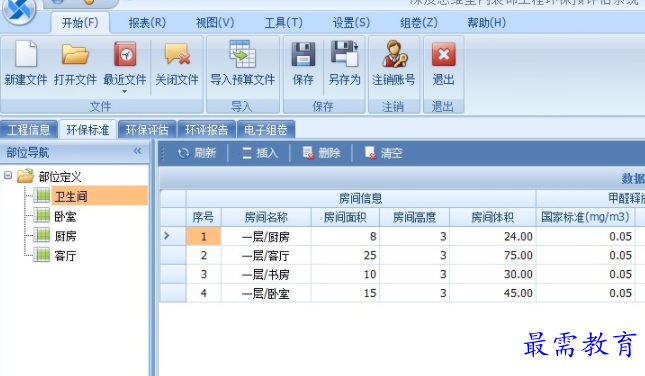Click the 新建文件 new file icon

point(26,54)
